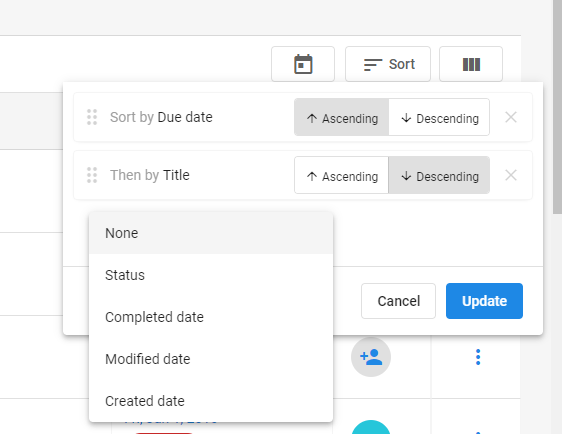Choose Modified date sort option
The height and width of the screenshot is (434, 562).
(211, 359)
